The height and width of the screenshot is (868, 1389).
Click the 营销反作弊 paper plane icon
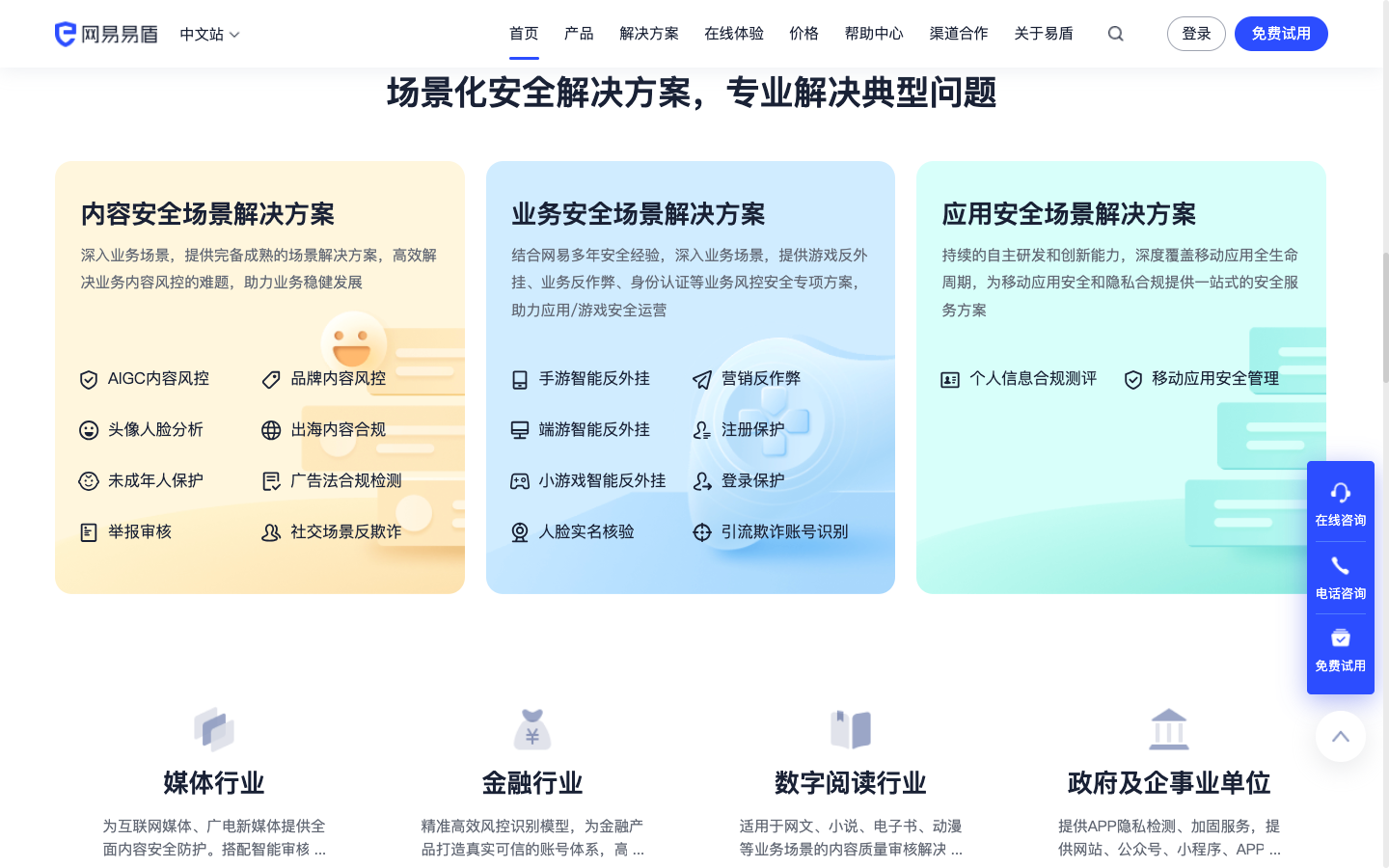702,379
